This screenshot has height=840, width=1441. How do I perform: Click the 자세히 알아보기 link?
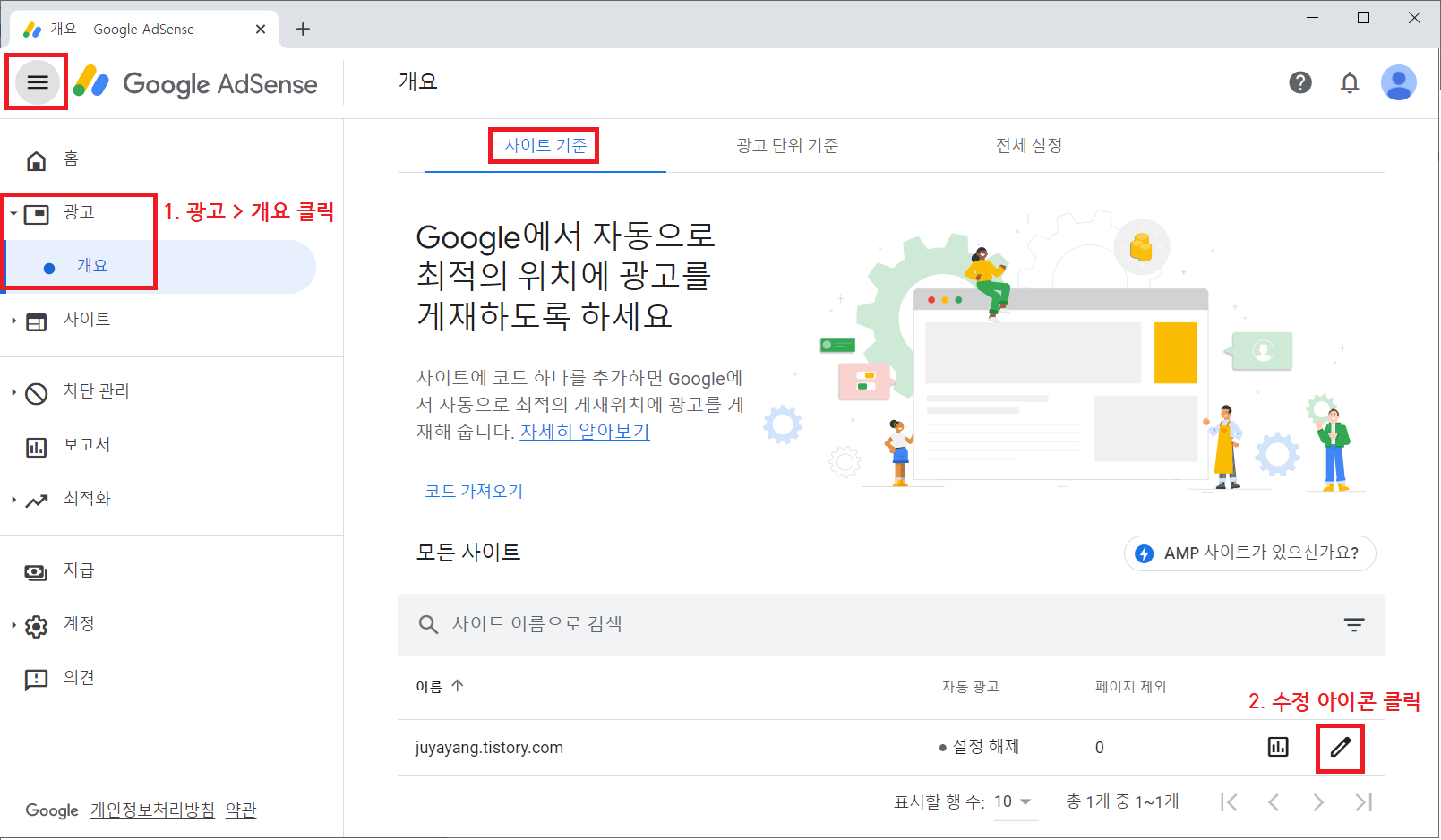point(585,432)
